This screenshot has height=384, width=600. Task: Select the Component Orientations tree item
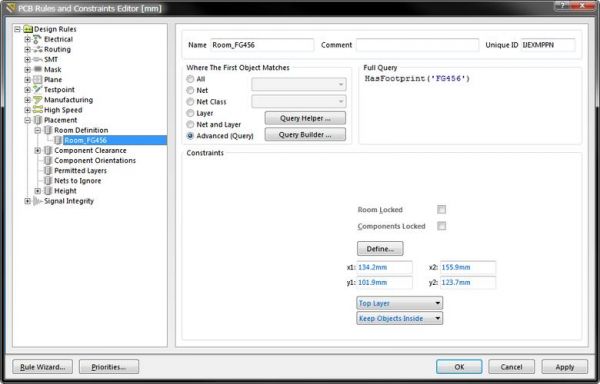95,160
